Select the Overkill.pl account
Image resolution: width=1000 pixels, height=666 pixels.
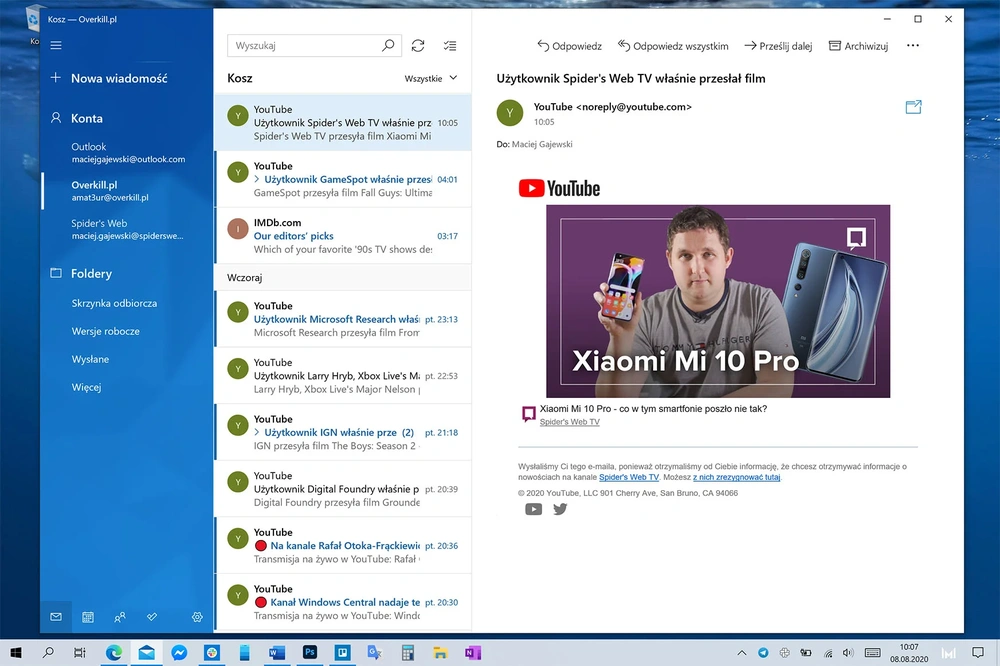(x=128, y=191)
